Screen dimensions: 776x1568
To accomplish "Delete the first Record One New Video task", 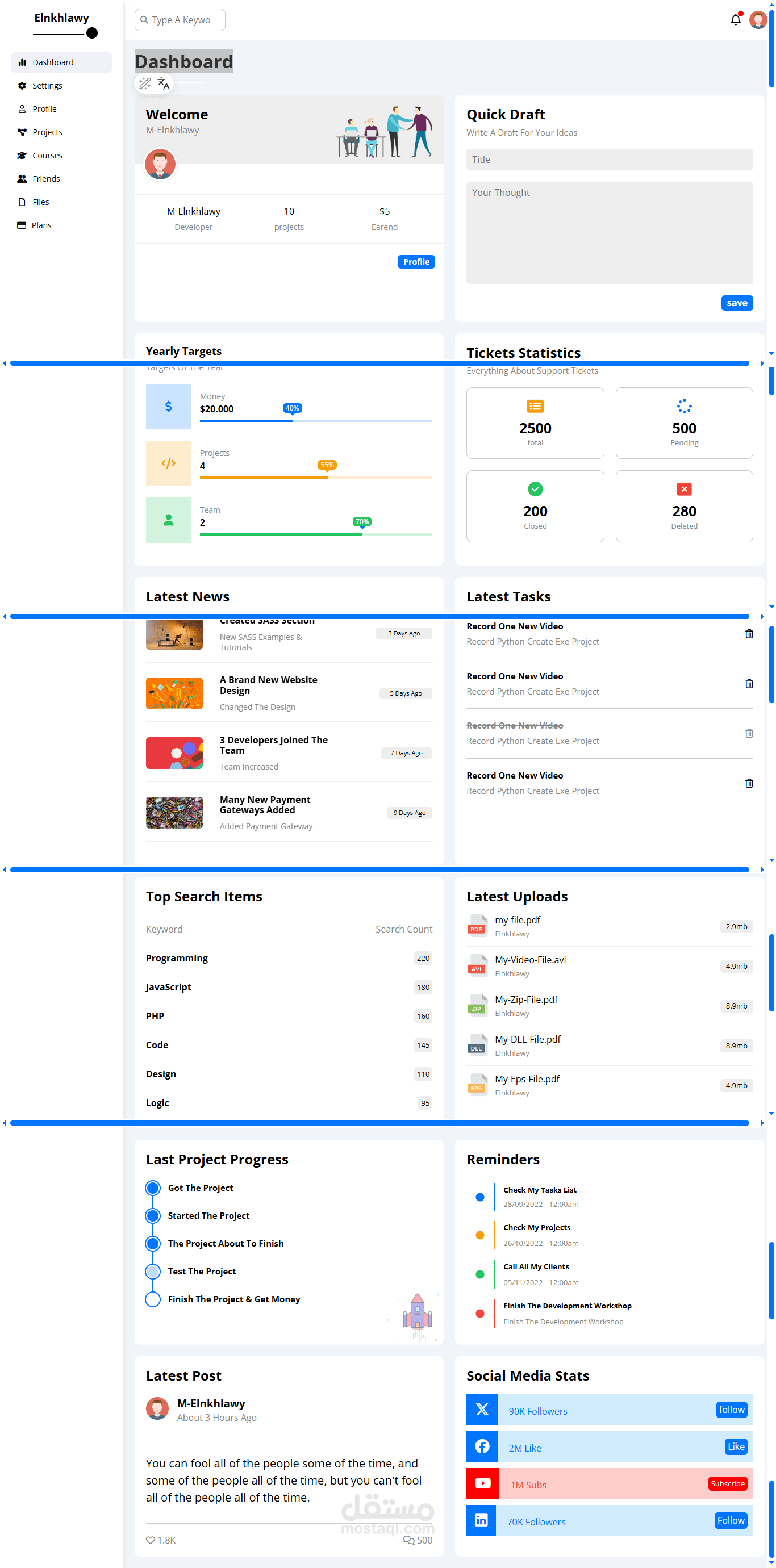I will tap(749, 634).
